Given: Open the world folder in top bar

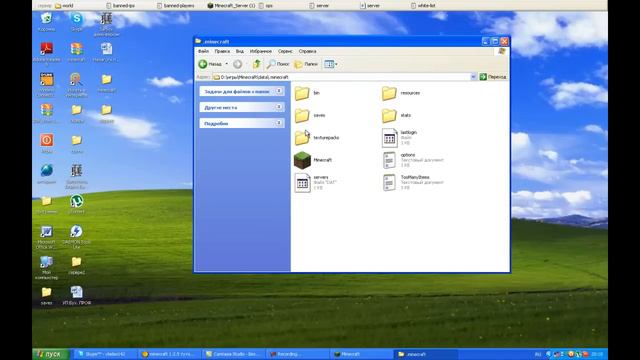Looking at the screenshot, I should [64, 6].
